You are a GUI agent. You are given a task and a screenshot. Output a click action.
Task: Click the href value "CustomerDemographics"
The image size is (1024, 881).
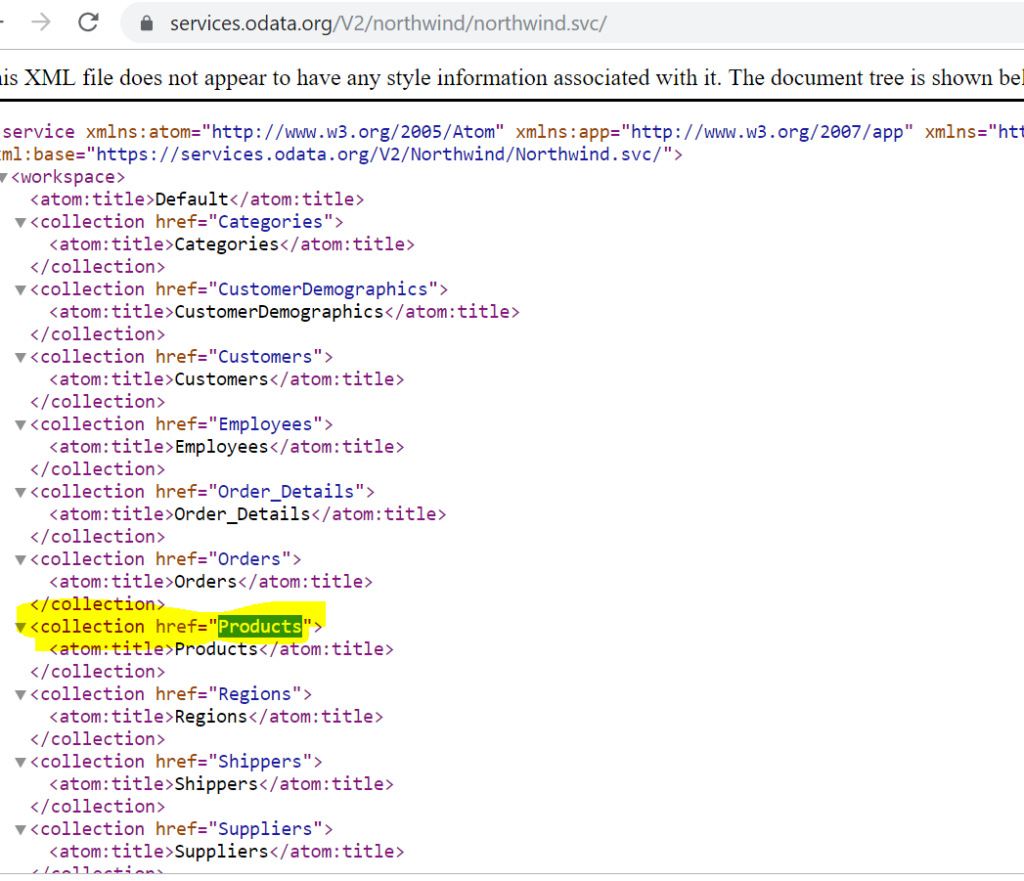coord(323,289)
